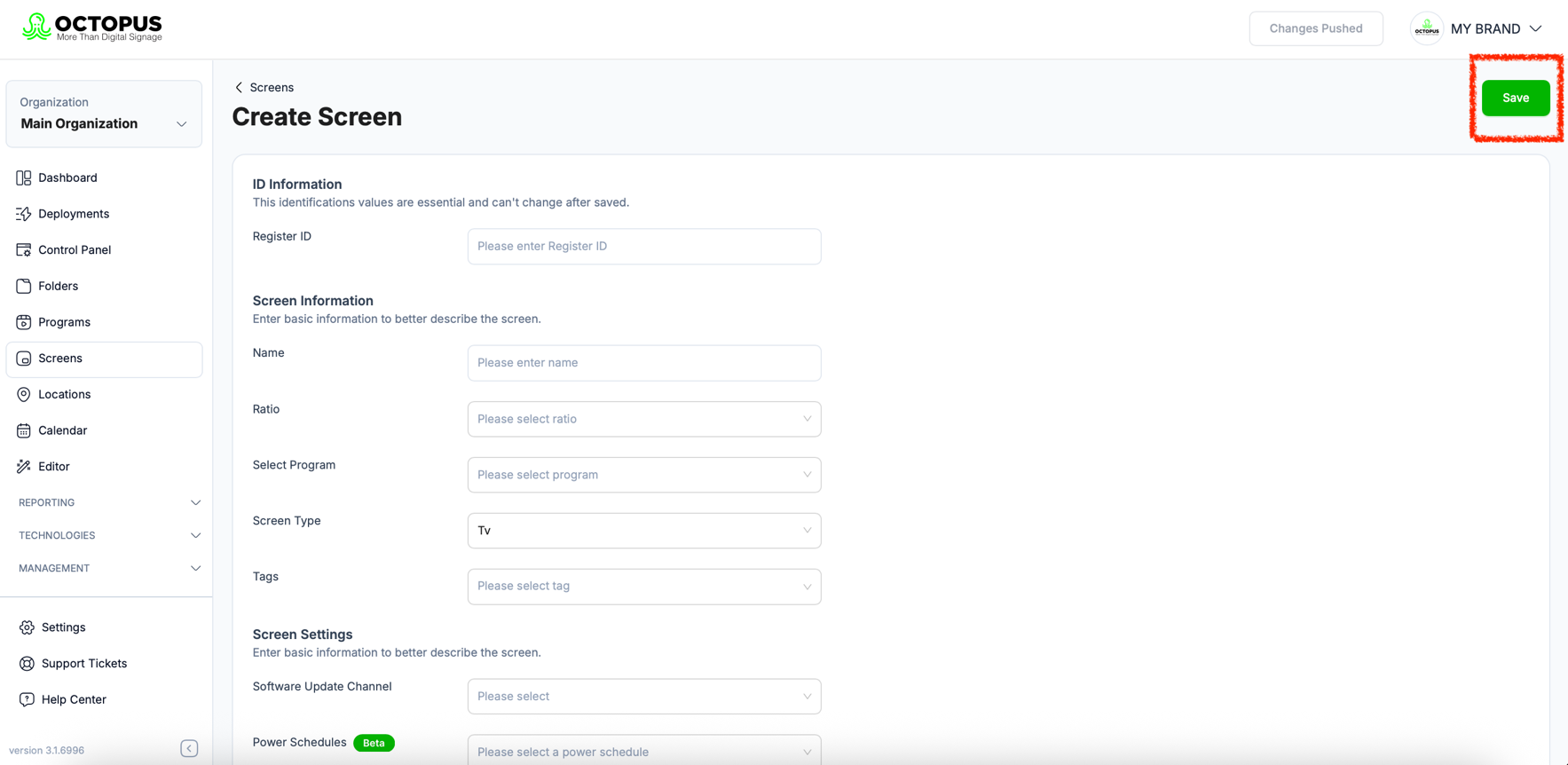This screenshot has height=765, width=1568.
Task: Open the Power Schedules dropdown
Action: (x=644, y=751)
